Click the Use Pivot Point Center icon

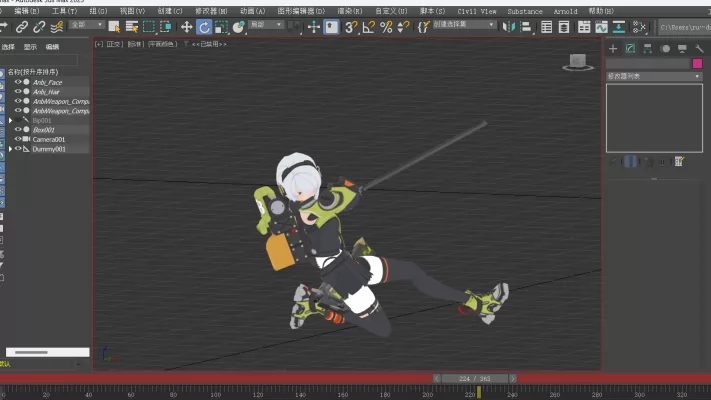click(x=296, y=27)
